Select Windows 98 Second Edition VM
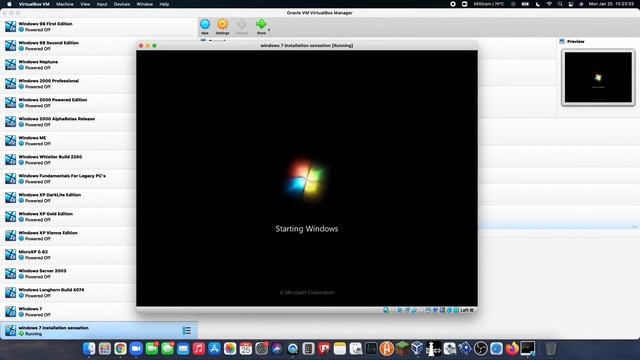The image size is (640, 360). [x=99, y=45]
